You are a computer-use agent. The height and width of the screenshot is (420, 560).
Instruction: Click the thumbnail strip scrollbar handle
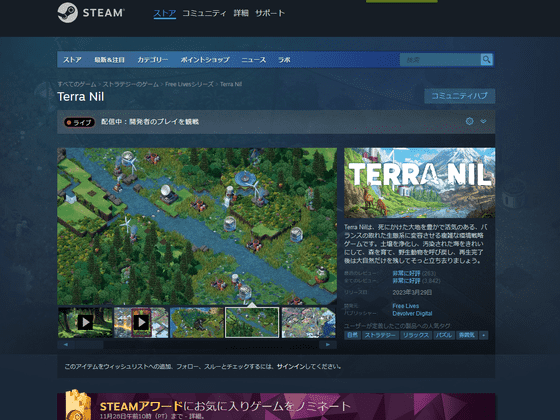pos(89,345)
